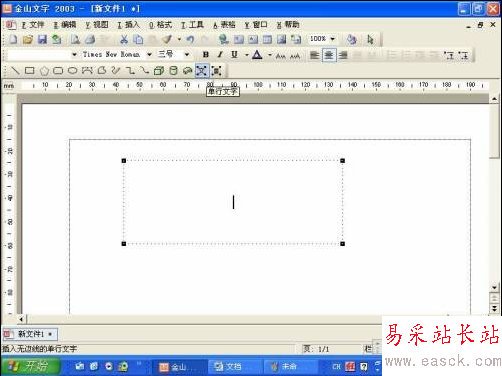Select the ellipse drawing tool
This screenshot has height=376, width=502.
coord(73,70)
